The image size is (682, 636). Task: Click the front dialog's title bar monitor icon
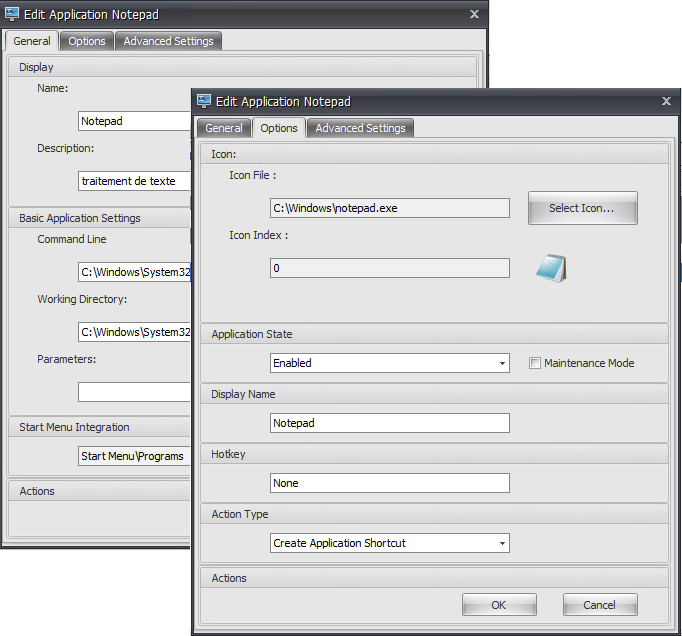point(204,102)
